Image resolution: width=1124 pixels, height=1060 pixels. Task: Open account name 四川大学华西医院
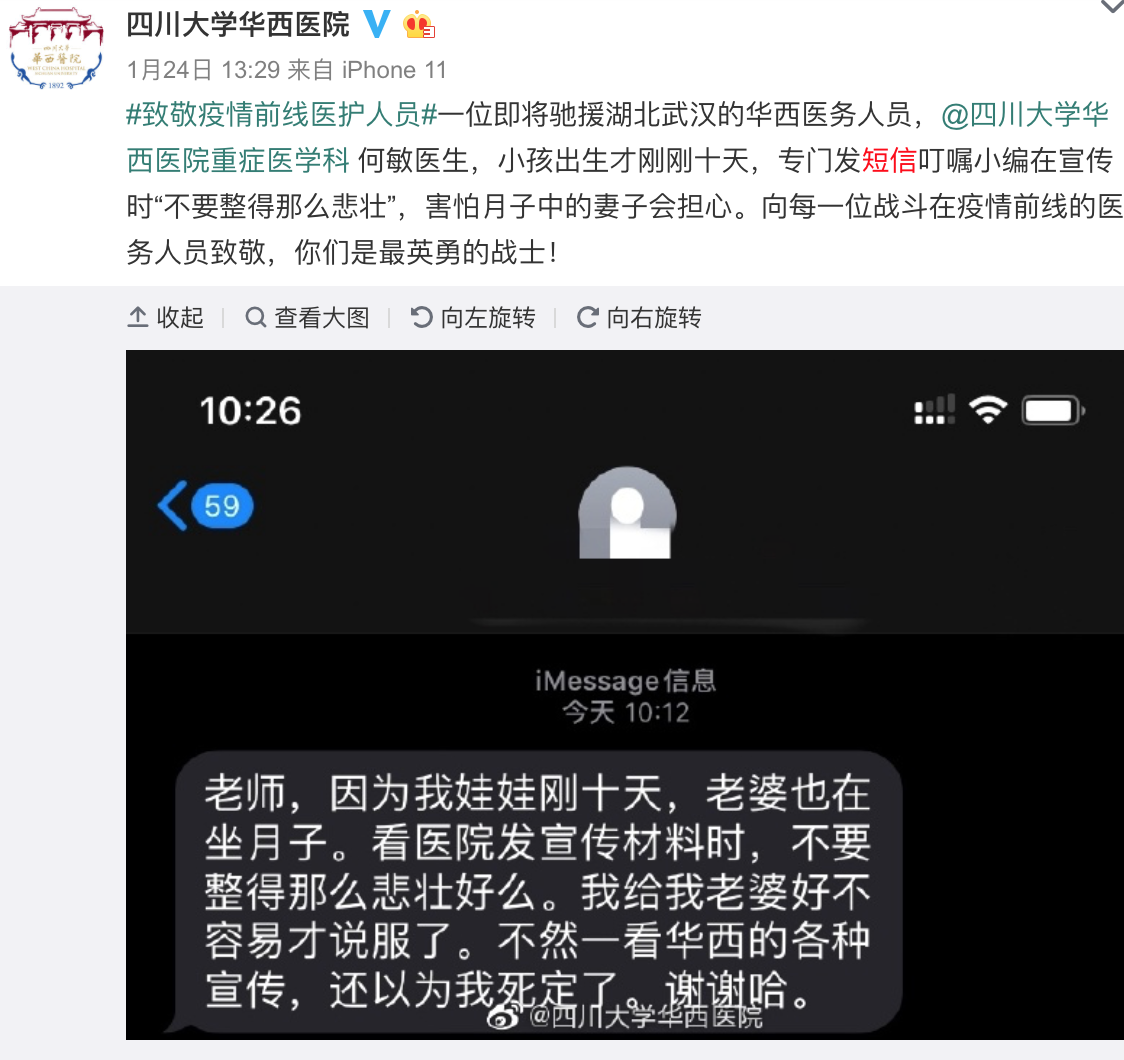[238, 24]
